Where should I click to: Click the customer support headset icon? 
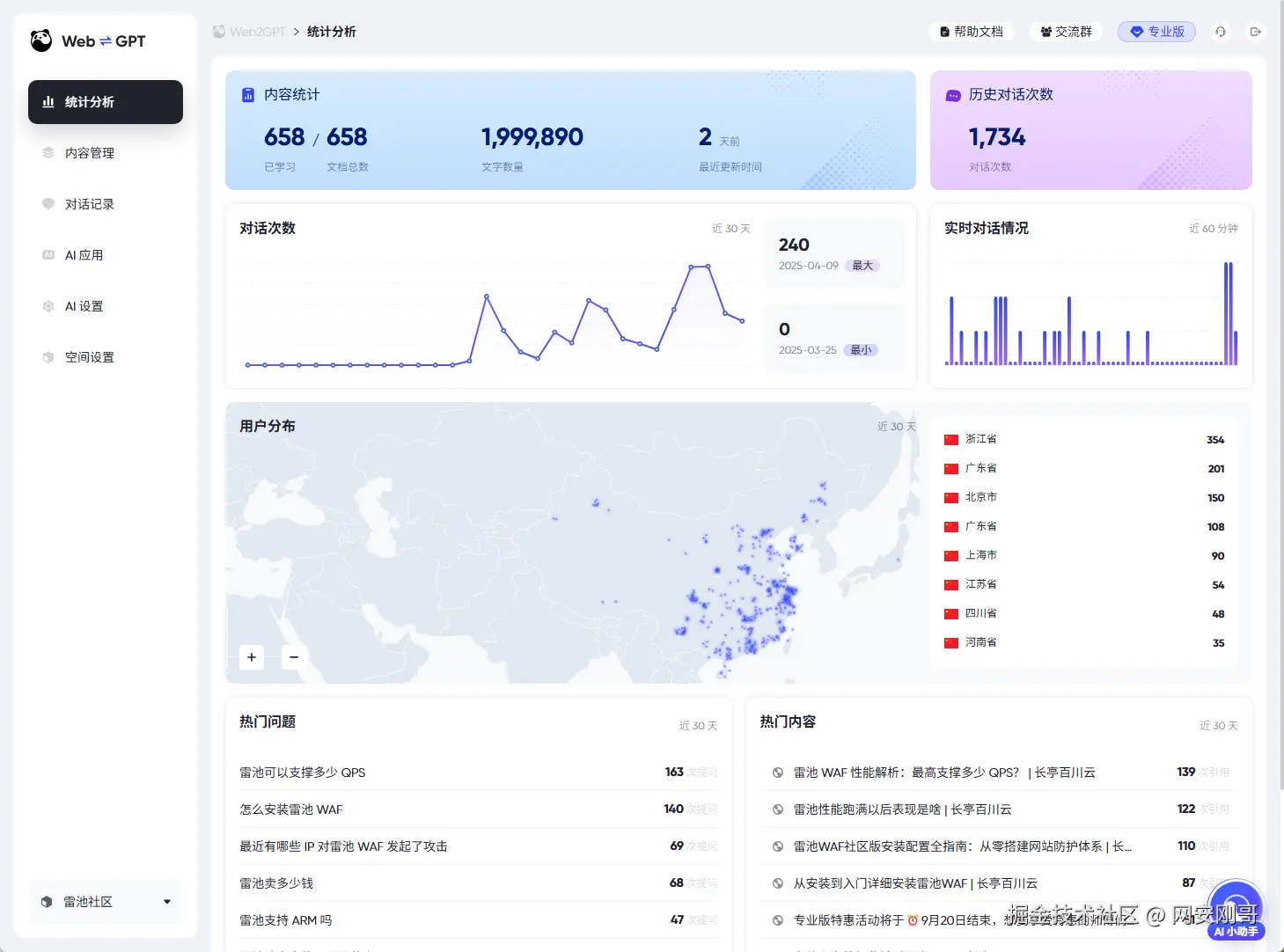(x=1221, y=32)
